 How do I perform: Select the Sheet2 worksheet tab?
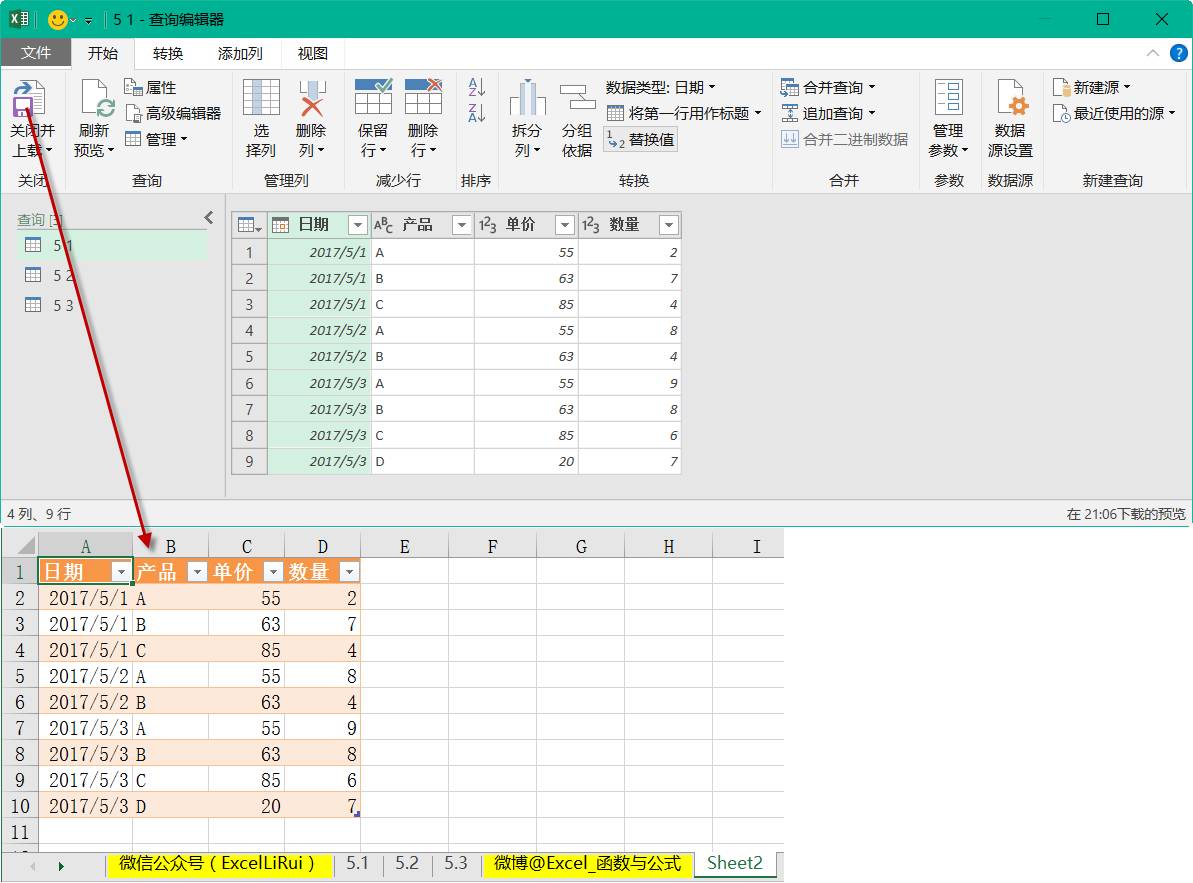(734, 863)
